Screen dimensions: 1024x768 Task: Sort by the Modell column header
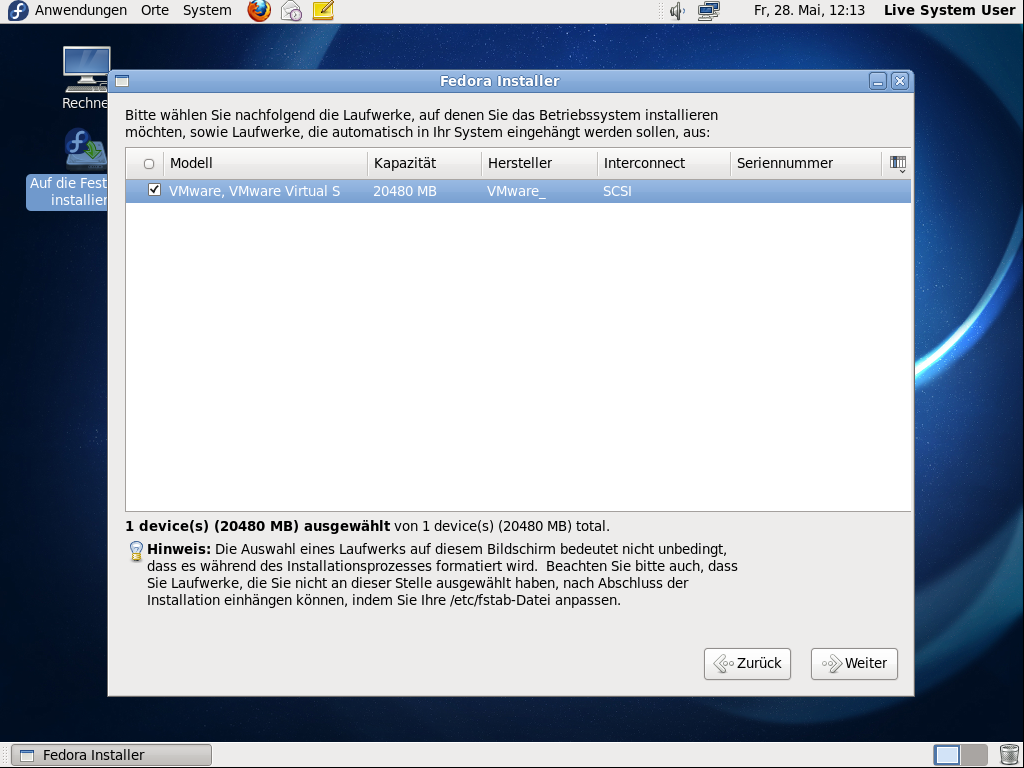point(265,163)
